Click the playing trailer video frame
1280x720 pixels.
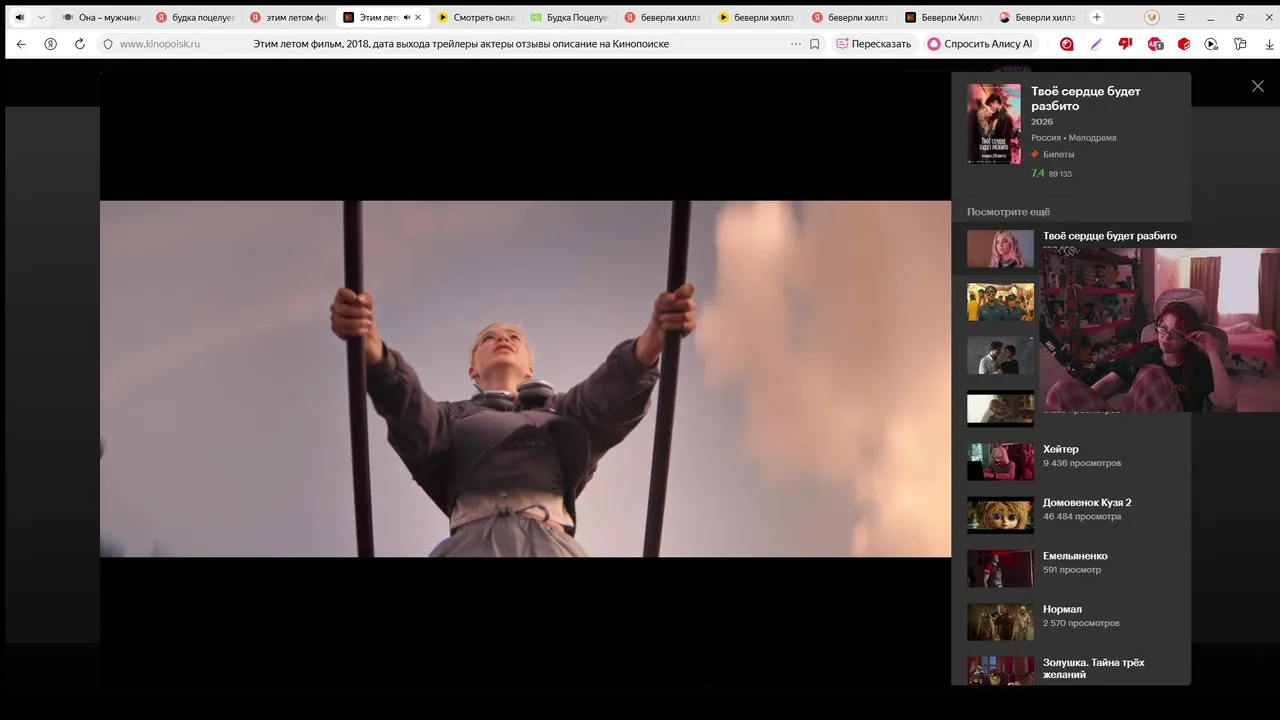pyautogui.click(x=525, y=379)
